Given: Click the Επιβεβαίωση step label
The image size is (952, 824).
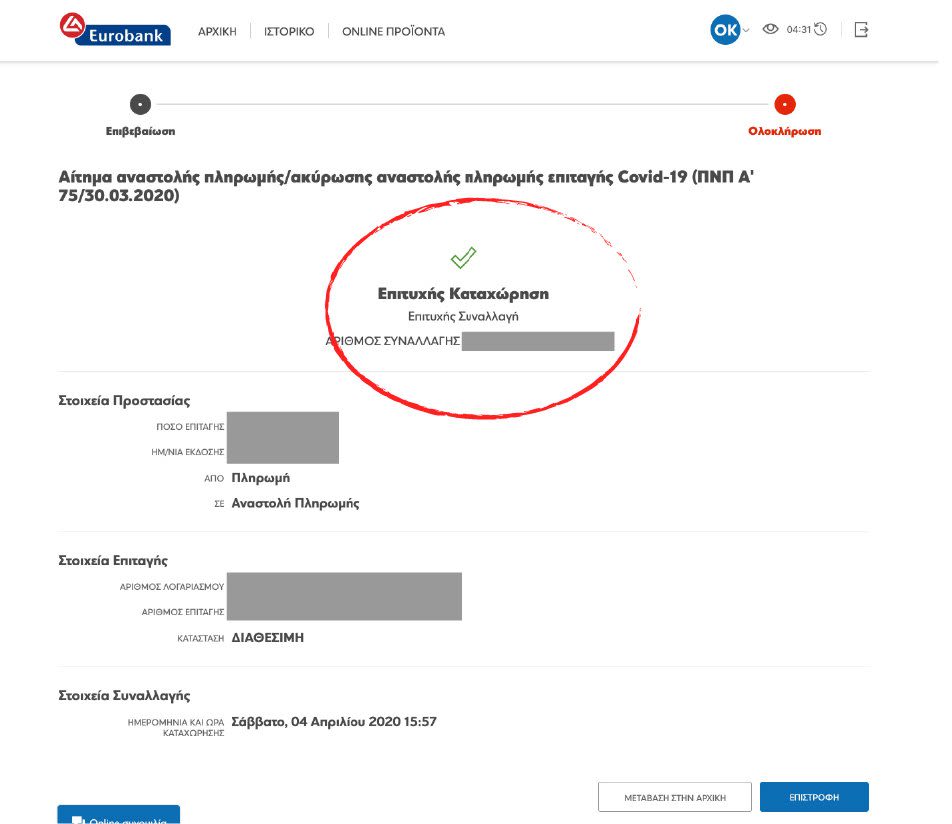Looking at the screenshot, I should (x=141, y=131).
